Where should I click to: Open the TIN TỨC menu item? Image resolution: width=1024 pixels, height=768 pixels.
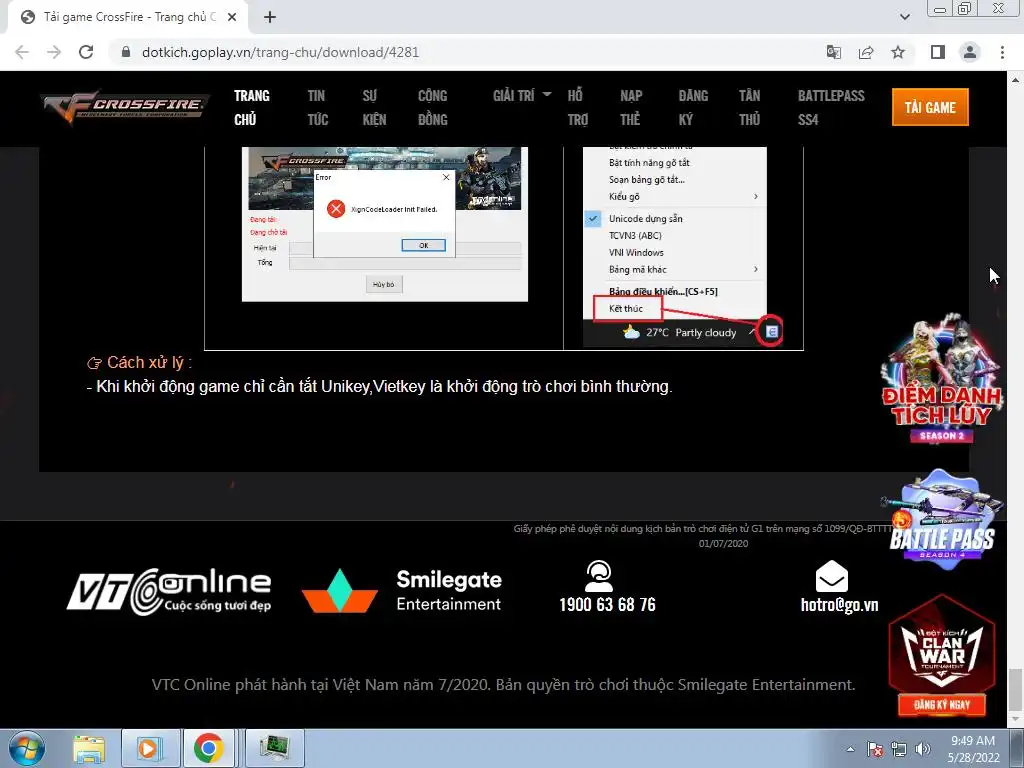pyautogui.click(x=317, y=107)
